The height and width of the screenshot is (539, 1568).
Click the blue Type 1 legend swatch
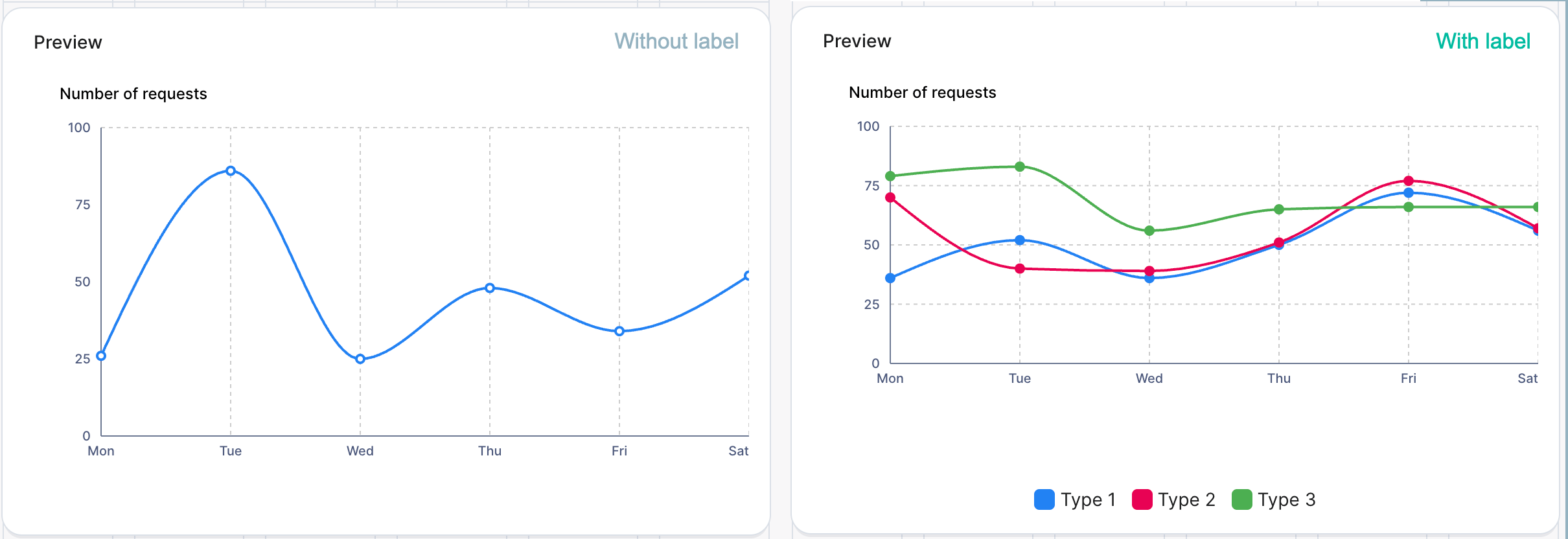(x=1044, y=499)
